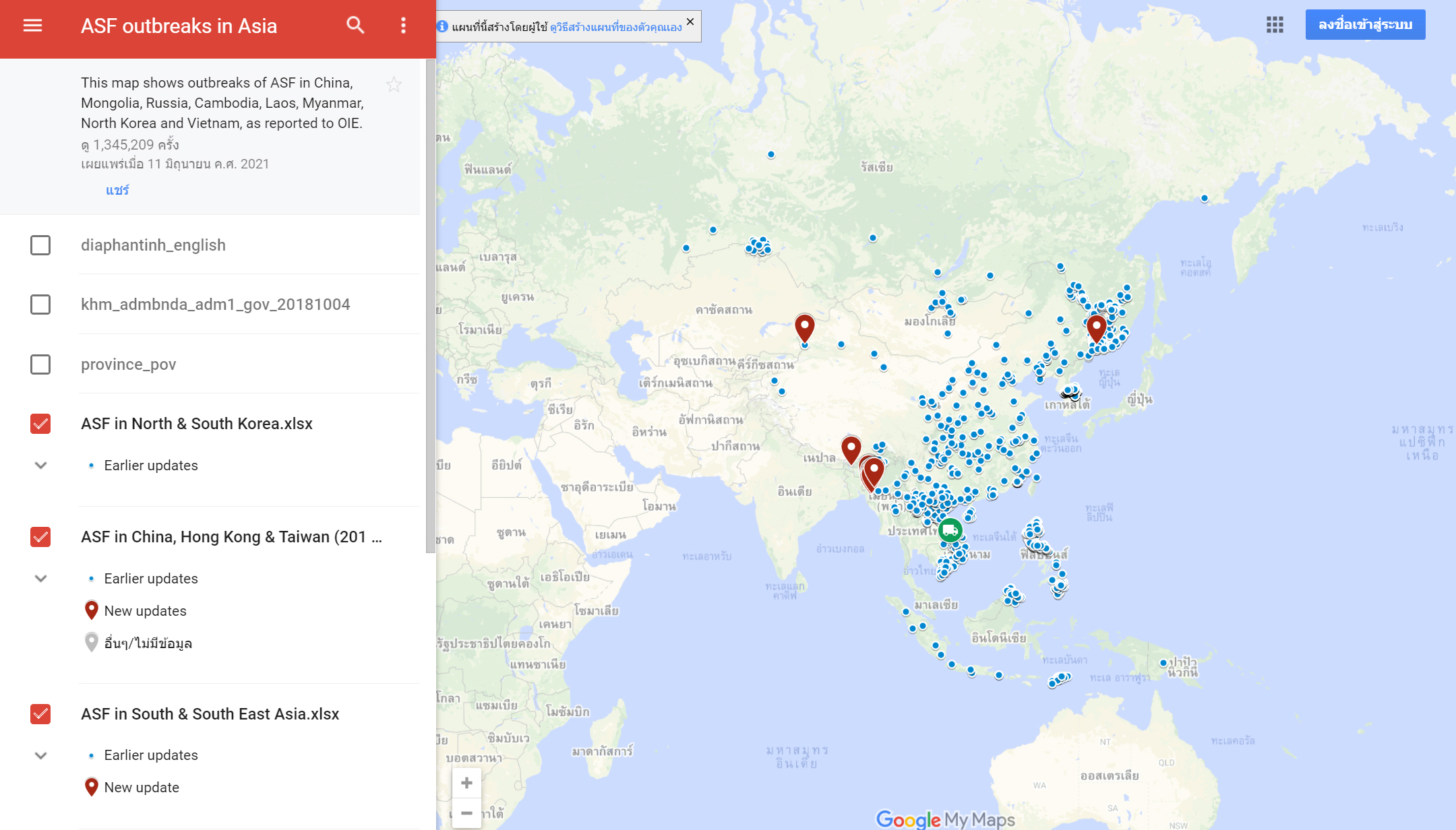
Task: Zoom out with the minus button
Action: click(466, 813)
